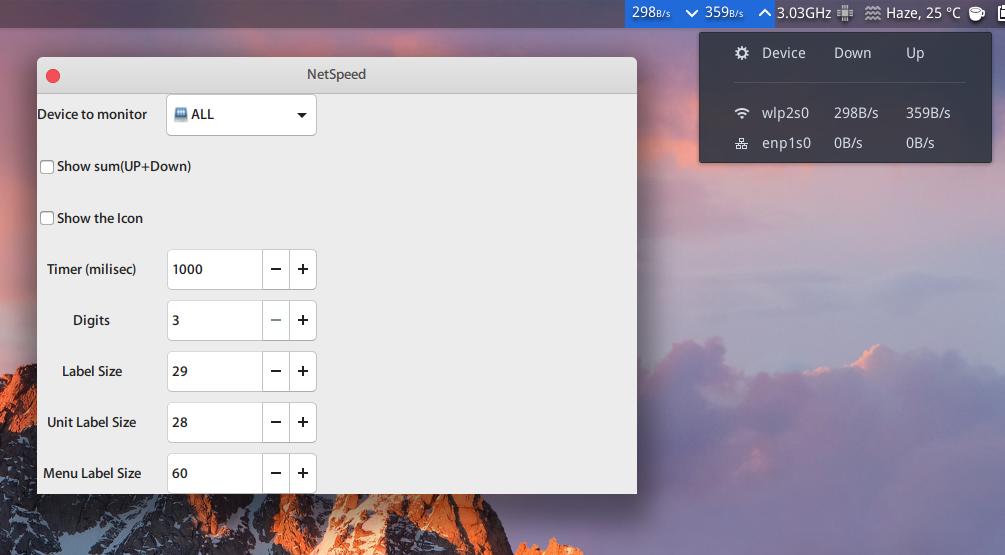Click the download arrow in top bar
Image resolution: width=1005 pixels, height=555 pixels.
tap(692, 13)
